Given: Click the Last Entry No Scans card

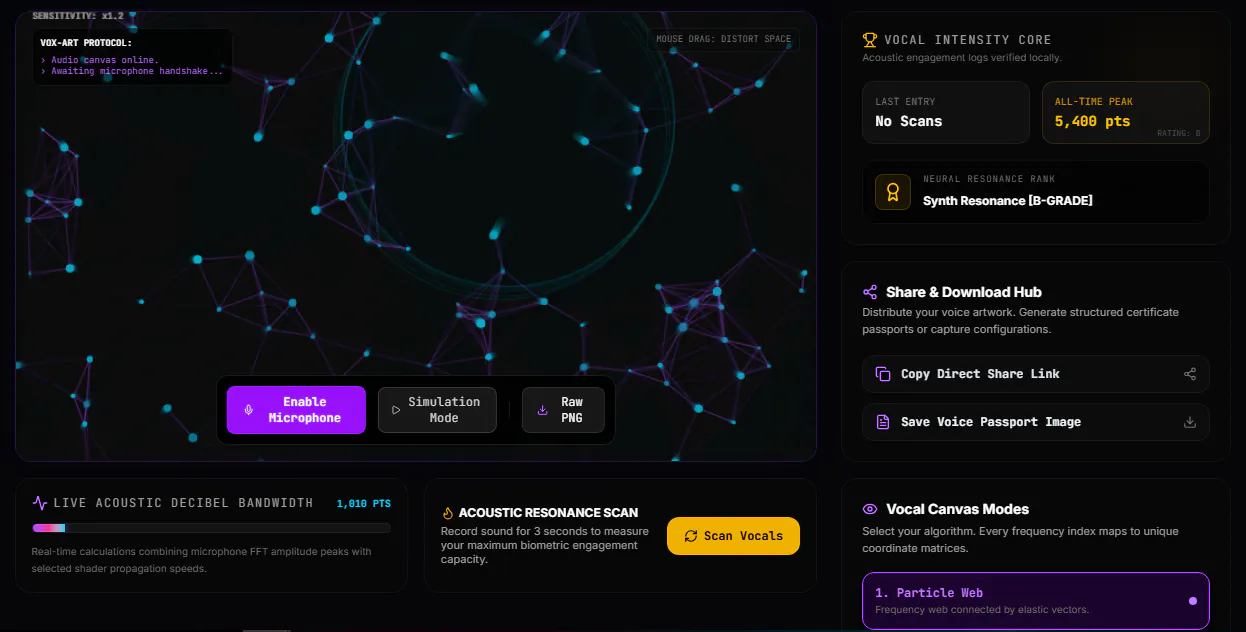Looking at the screenshot, I should [946, 112].
